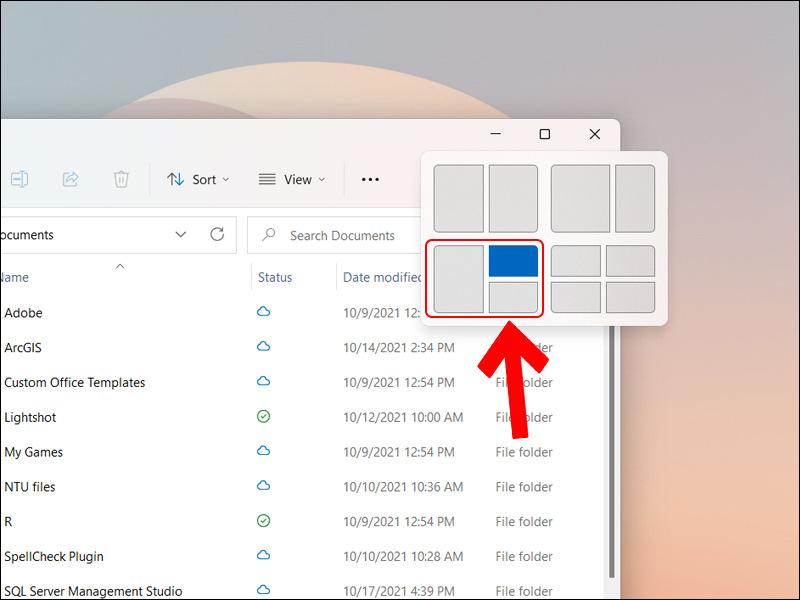Image resolution: width=800 pixels, height=600 pixels.
Task: Snap to right half of two-equal-columns layout
Action: tap(513, 198)
